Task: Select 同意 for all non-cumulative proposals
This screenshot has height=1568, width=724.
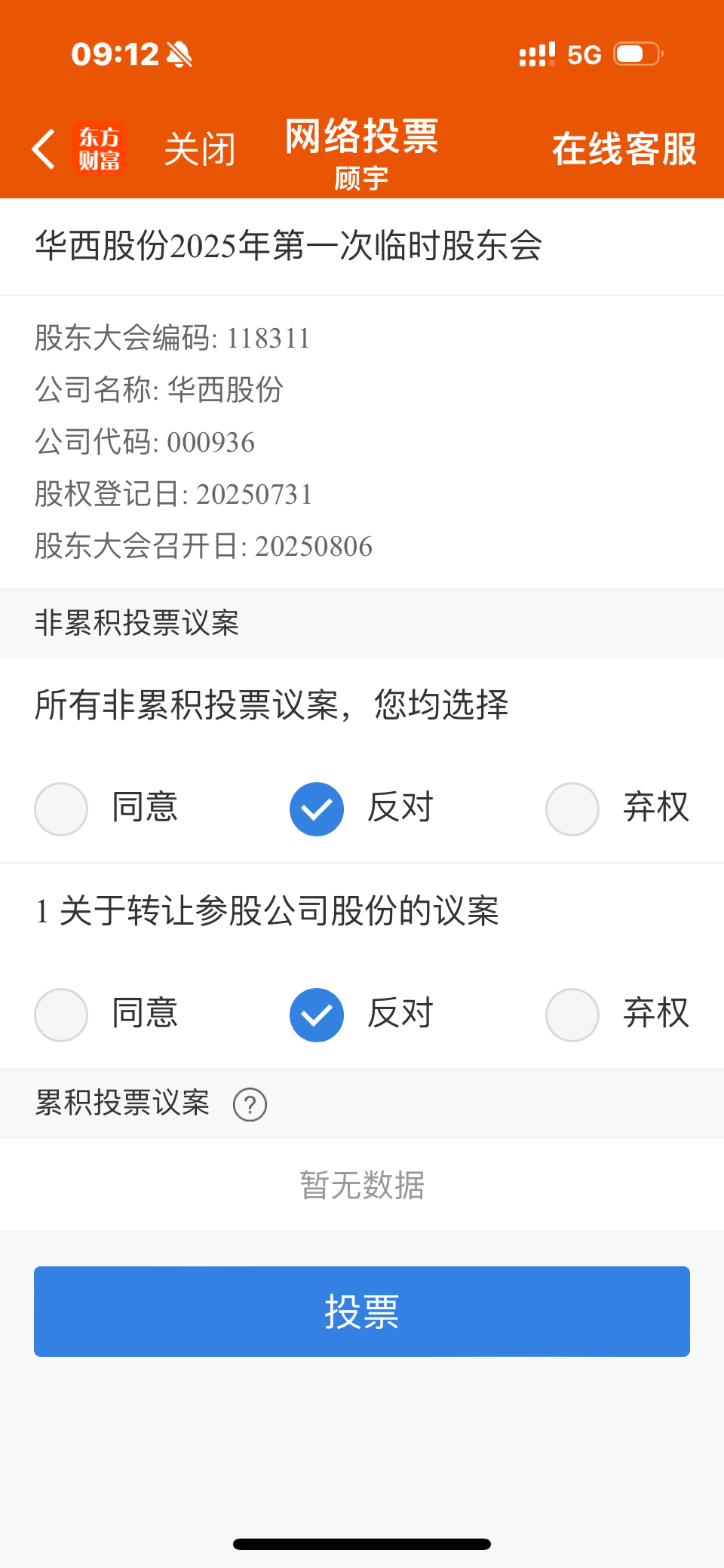Action: click(106, 809)
